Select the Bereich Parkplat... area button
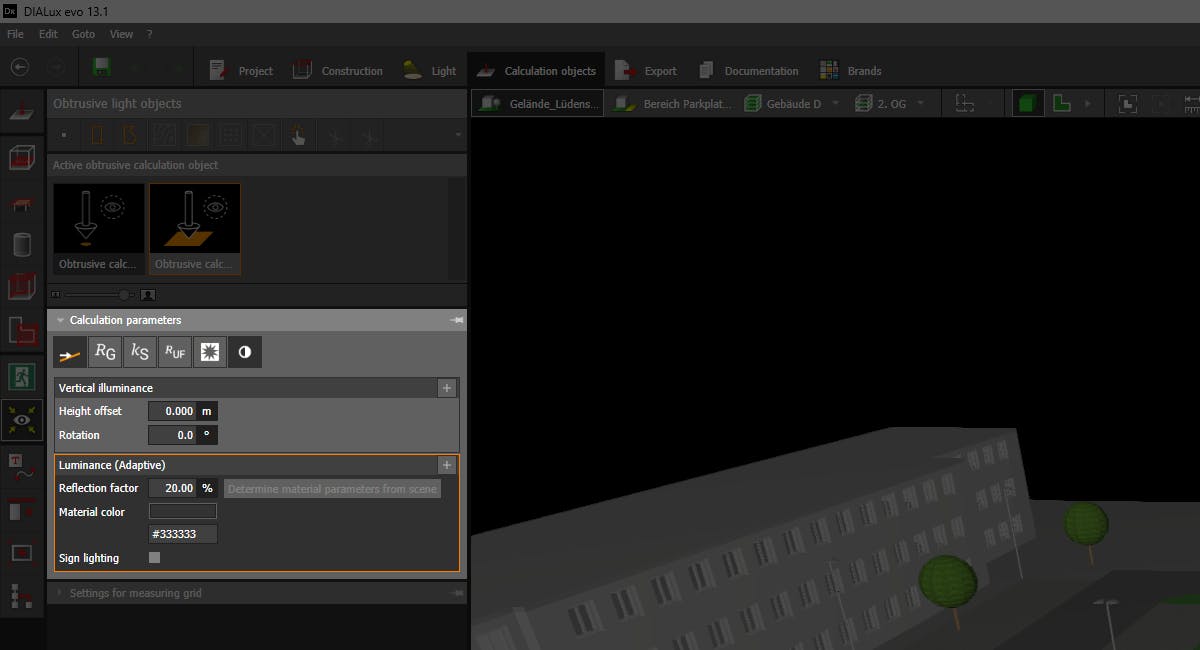Viewport: 1200px width, 650px height. (672, 103)
